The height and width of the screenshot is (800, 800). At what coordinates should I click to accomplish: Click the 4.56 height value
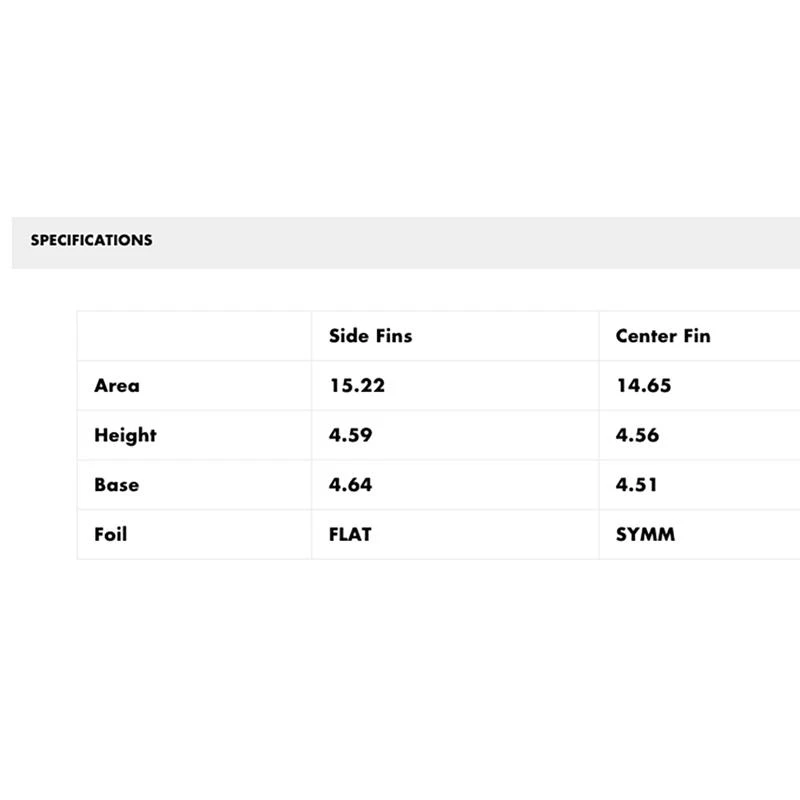tap(637, 435)
